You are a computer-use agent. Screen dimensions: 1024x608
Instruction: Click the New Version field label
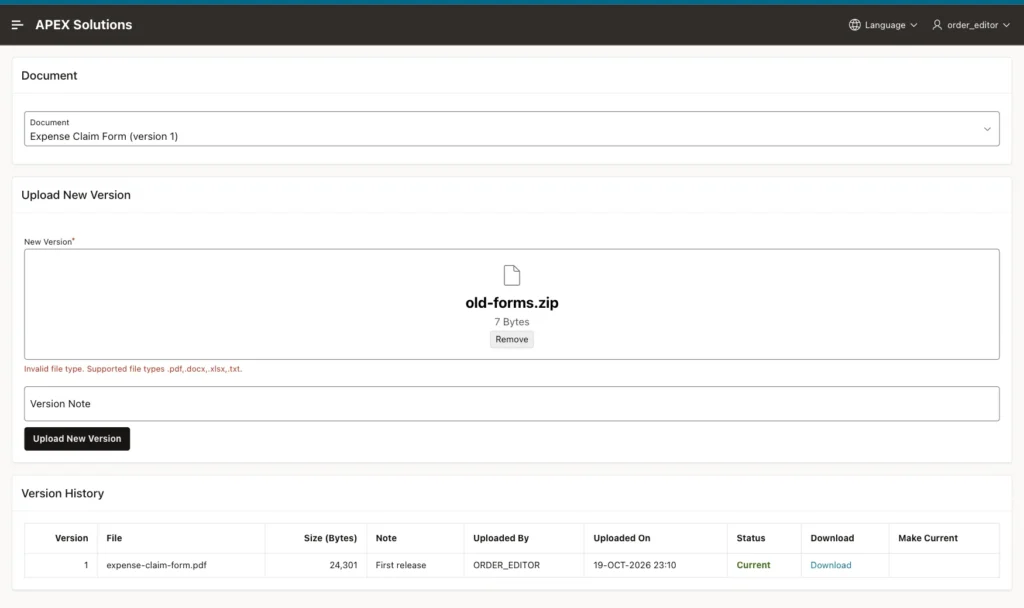pos(48,242)
